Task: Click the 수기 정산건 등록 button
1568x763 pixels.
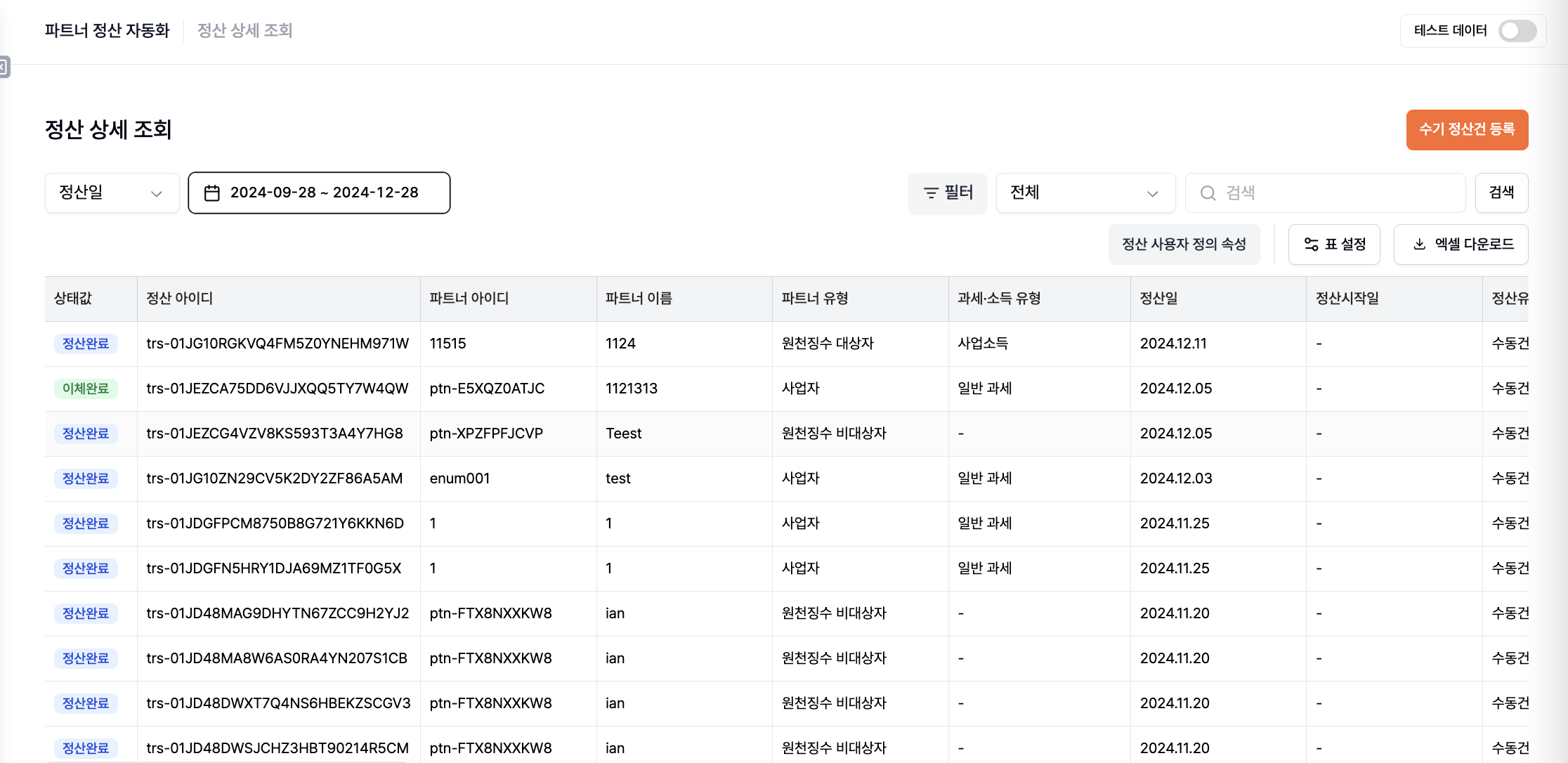Action: (1467, 130)
